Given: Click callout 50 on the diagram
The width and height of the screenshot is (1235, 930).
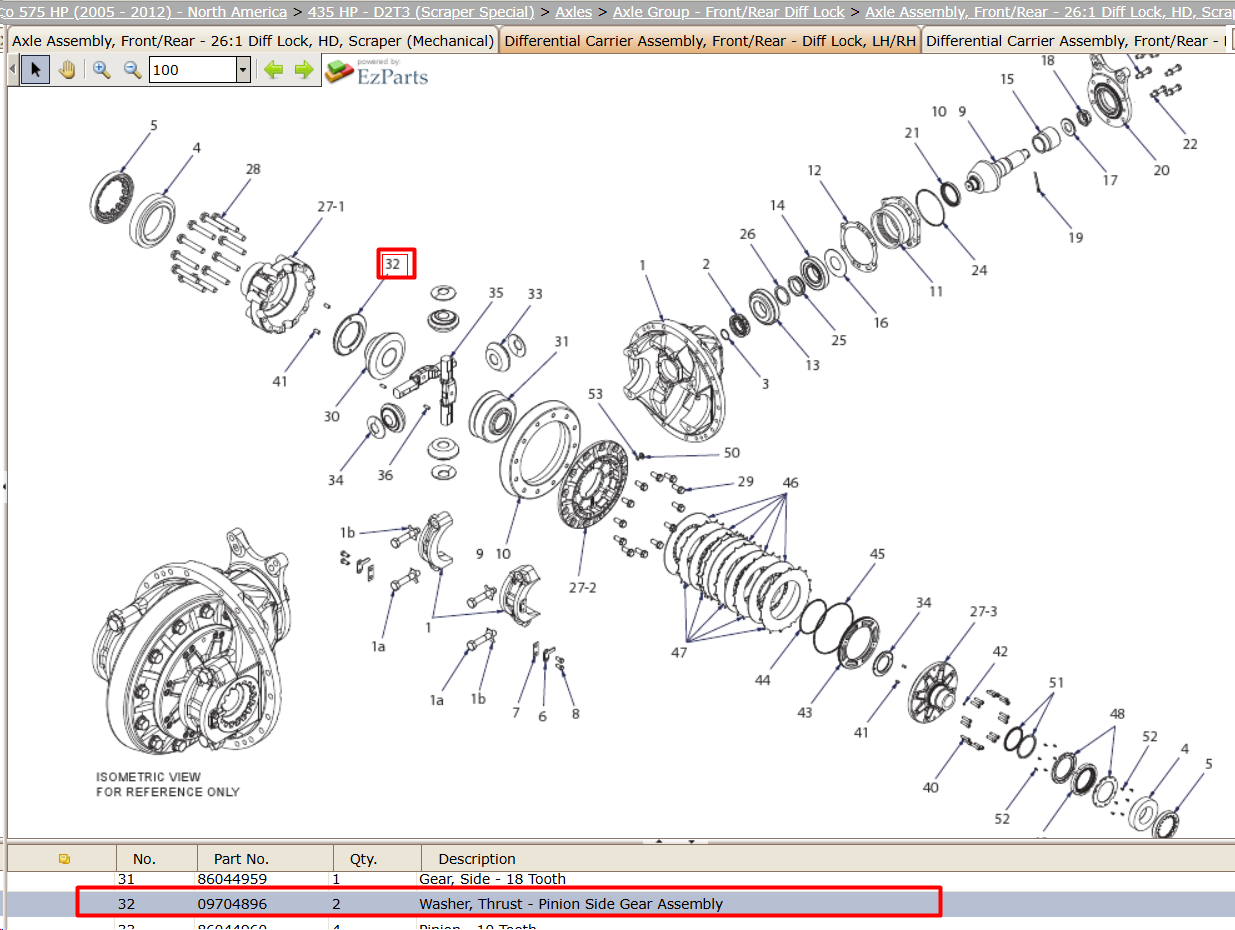Looking at the screenshot, I should click(x=731, y=453).
